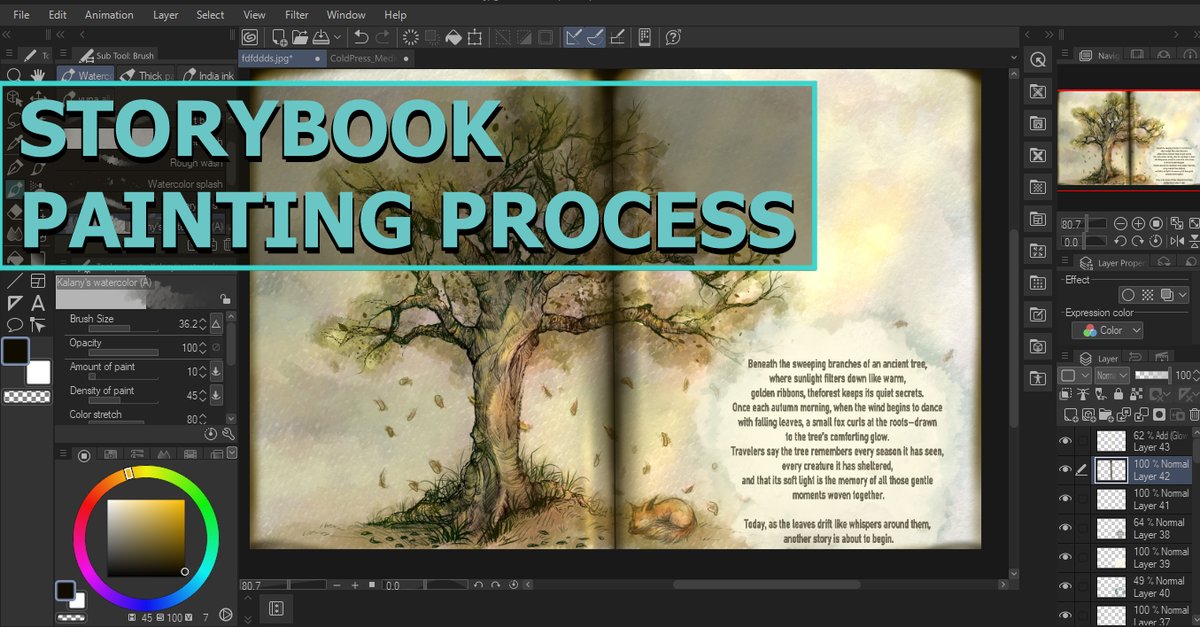This screenshot has height=627, width=1200.
Task: Open the layer palette color dropdown
Action: [x=1074, y=375]
